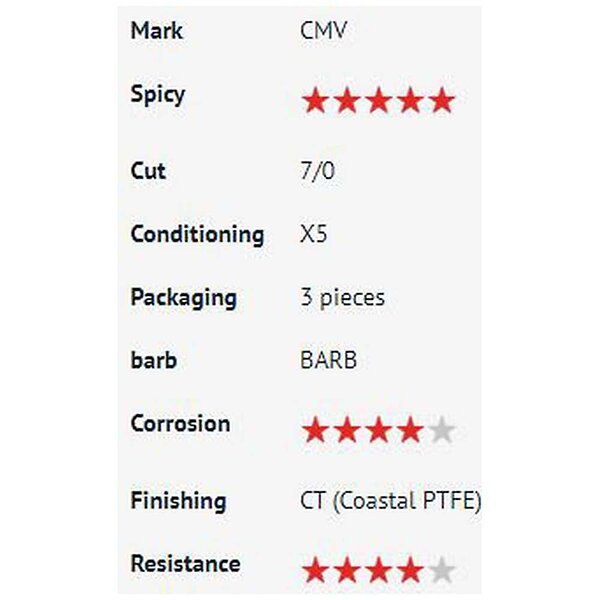Select the X5 conditioning value
Image resolution: width=600 pixels, height=600 pixels.
click(313, 235)
